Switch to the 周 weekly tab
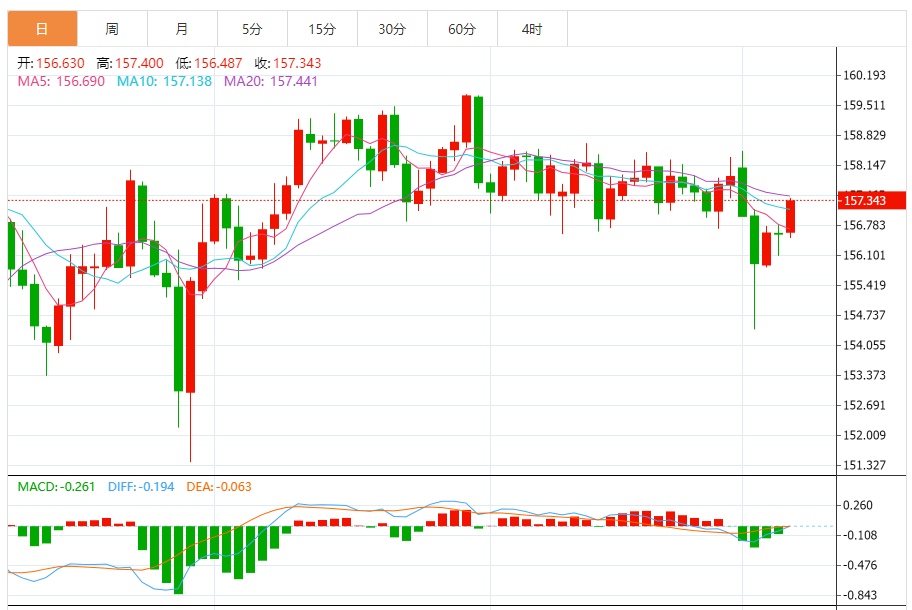912x610 pixels. click(x=112, y=28)
